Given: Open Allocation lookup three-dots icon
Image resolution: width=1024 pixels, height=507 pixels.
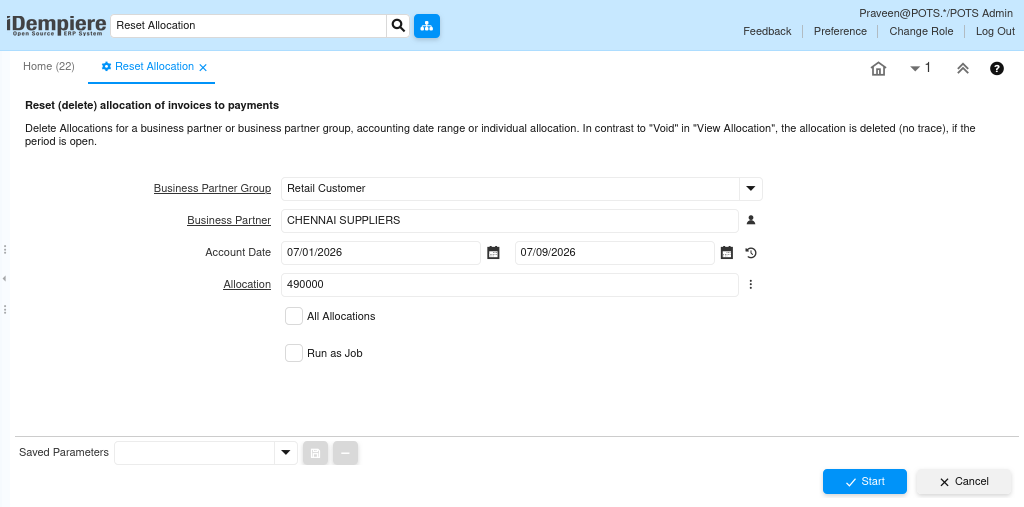Looking at the screenshot, I should [751, 284].
